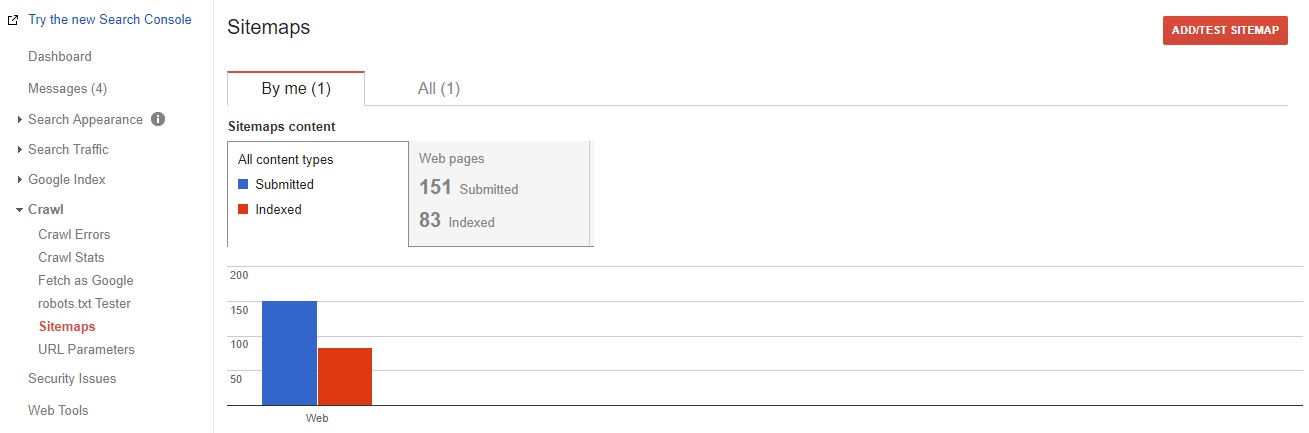Expand the Google Index section arrow
This screenshot has width=1309, height=433.
click(x=19, y=180)
